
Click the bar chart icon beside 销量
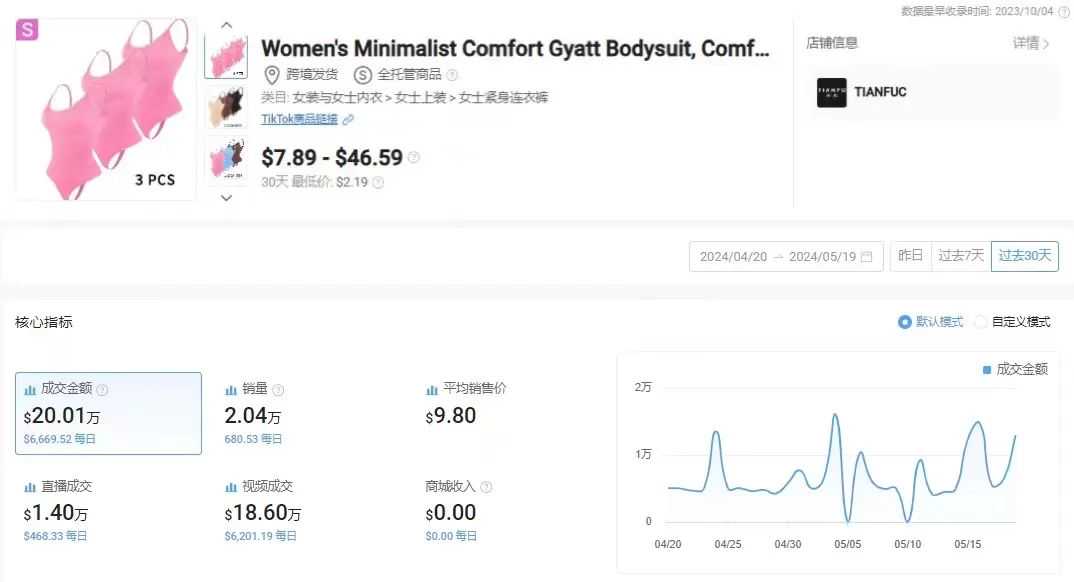(231, 390)
